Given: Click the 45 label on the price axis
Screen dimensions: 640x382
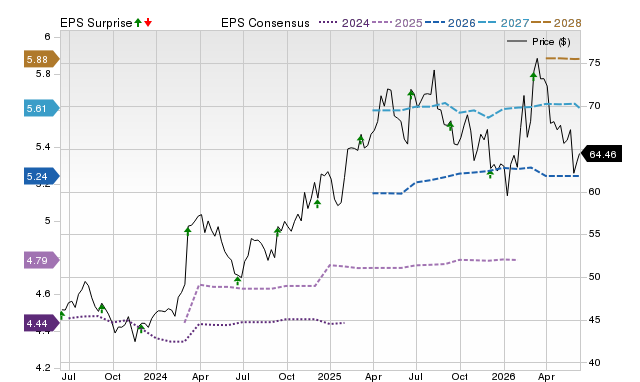Looking at the screenshot, I should (x=594, y=320).
